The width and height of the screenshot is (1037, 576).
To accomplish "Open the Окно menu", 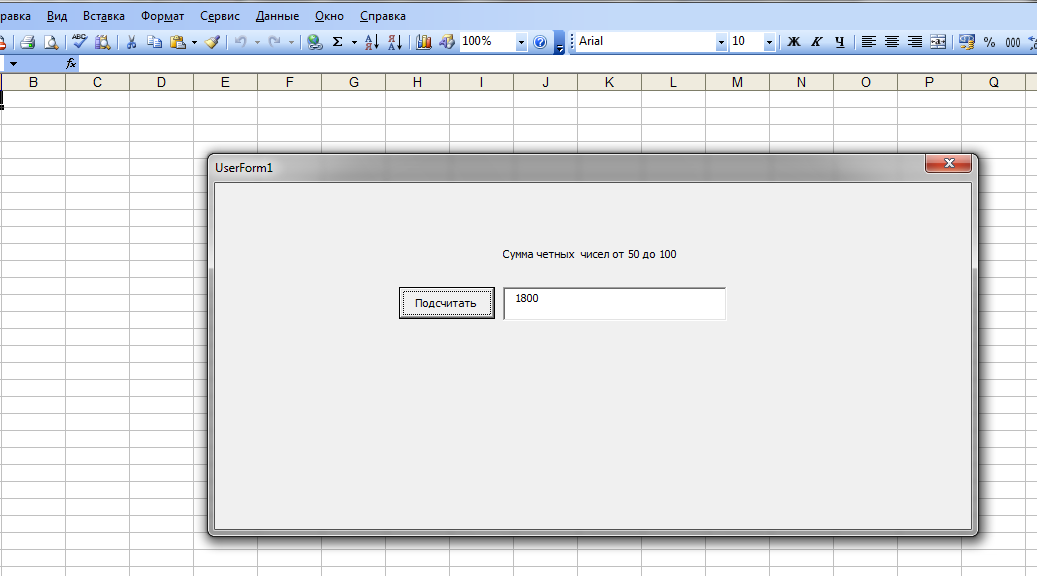I will pos(329,16).
